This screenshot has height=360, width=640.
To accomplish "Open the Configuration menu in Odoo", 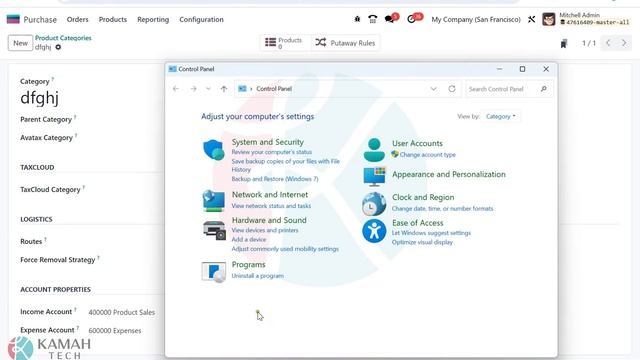I will [x=201, y=19].
